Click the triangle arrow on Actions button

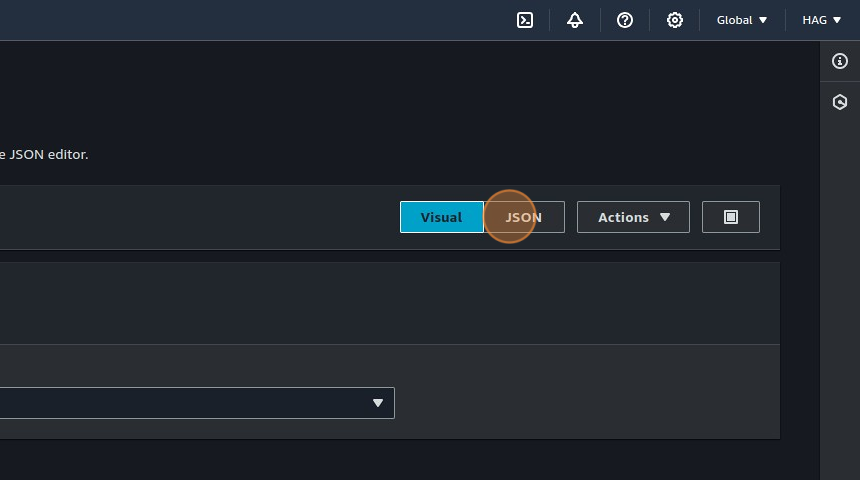(x=665, y=217)
